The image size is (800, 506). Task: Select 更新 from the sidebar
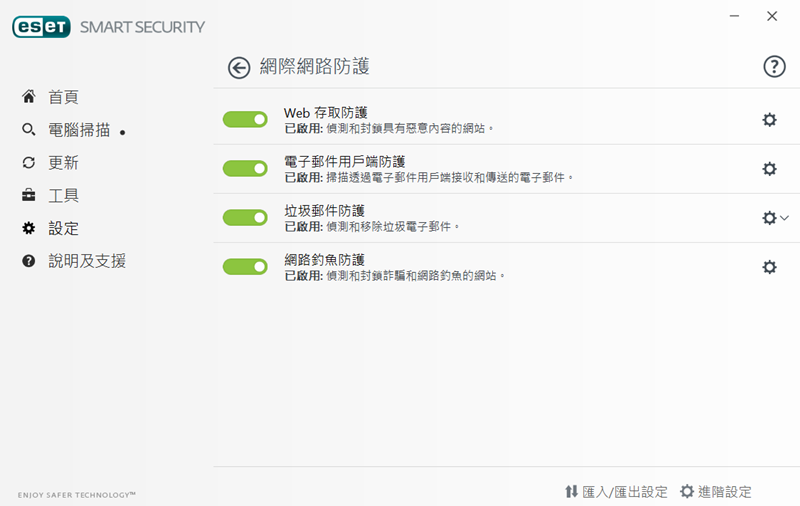63,163
